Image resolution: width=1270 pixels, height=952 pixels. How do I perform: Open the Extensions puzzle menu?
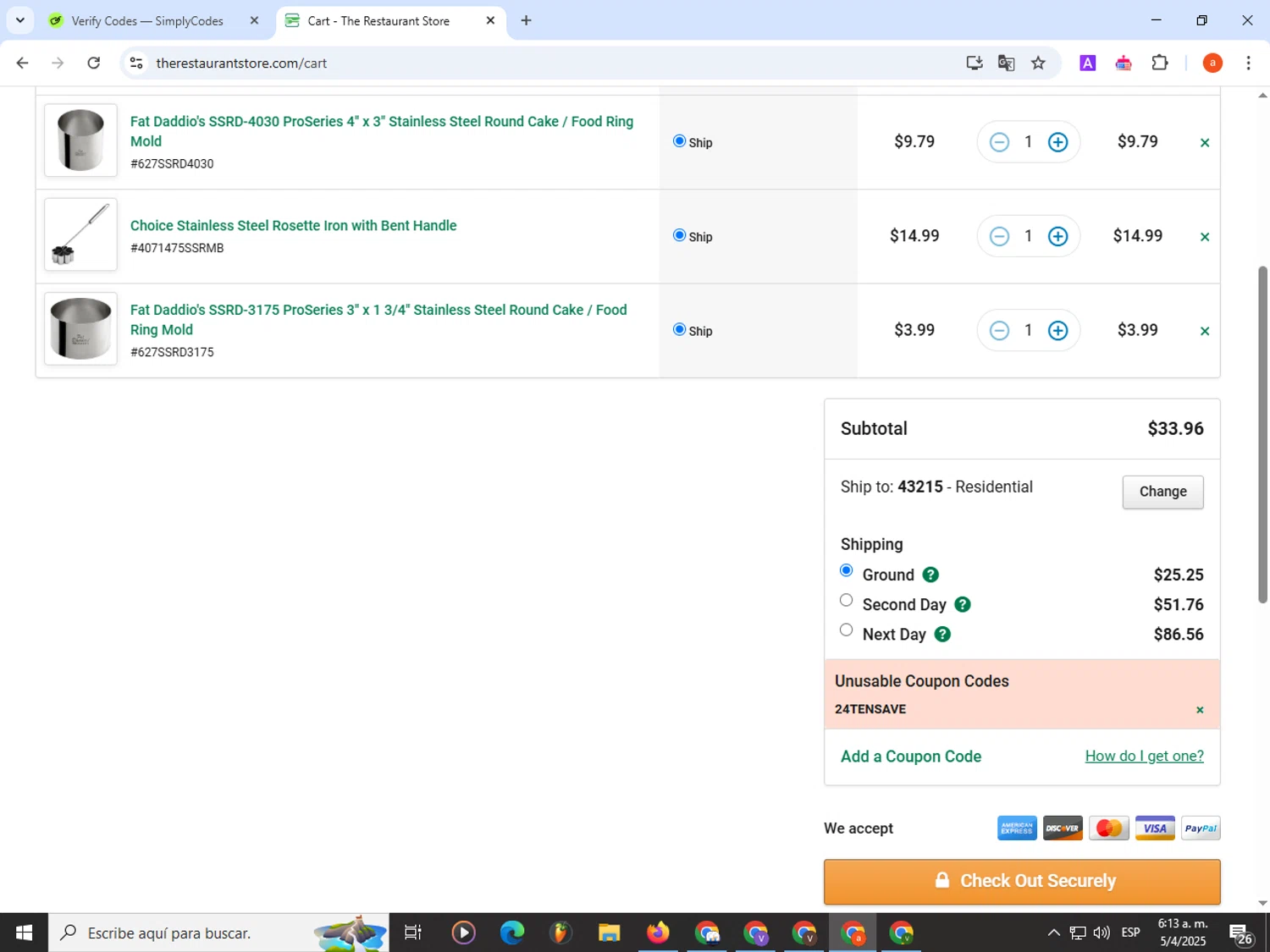point(1160,63)
